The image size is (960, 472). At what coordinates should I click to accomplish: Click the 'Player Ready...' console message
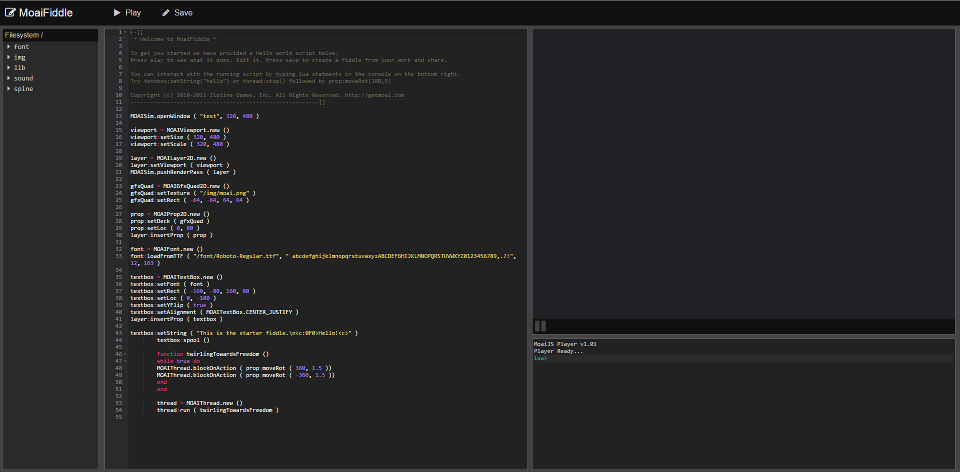[558, 351]
